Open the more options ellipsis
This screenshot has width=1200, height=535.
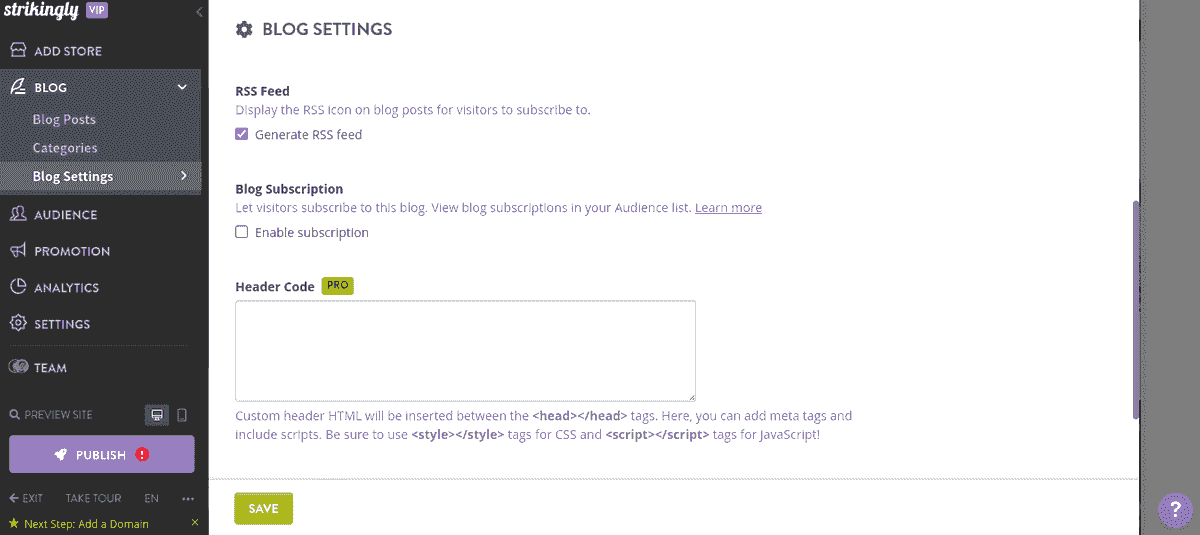coord(188,498)
